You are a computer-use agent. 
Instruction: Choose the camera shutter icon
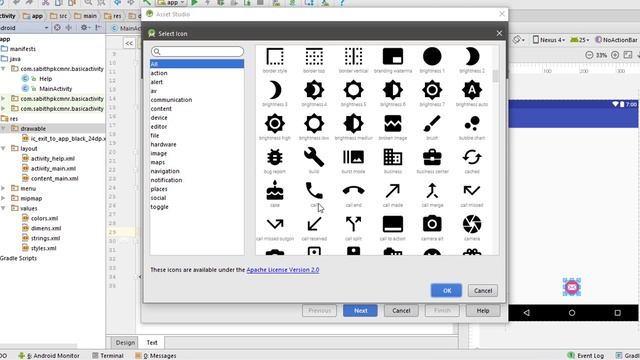coord(471,224)
